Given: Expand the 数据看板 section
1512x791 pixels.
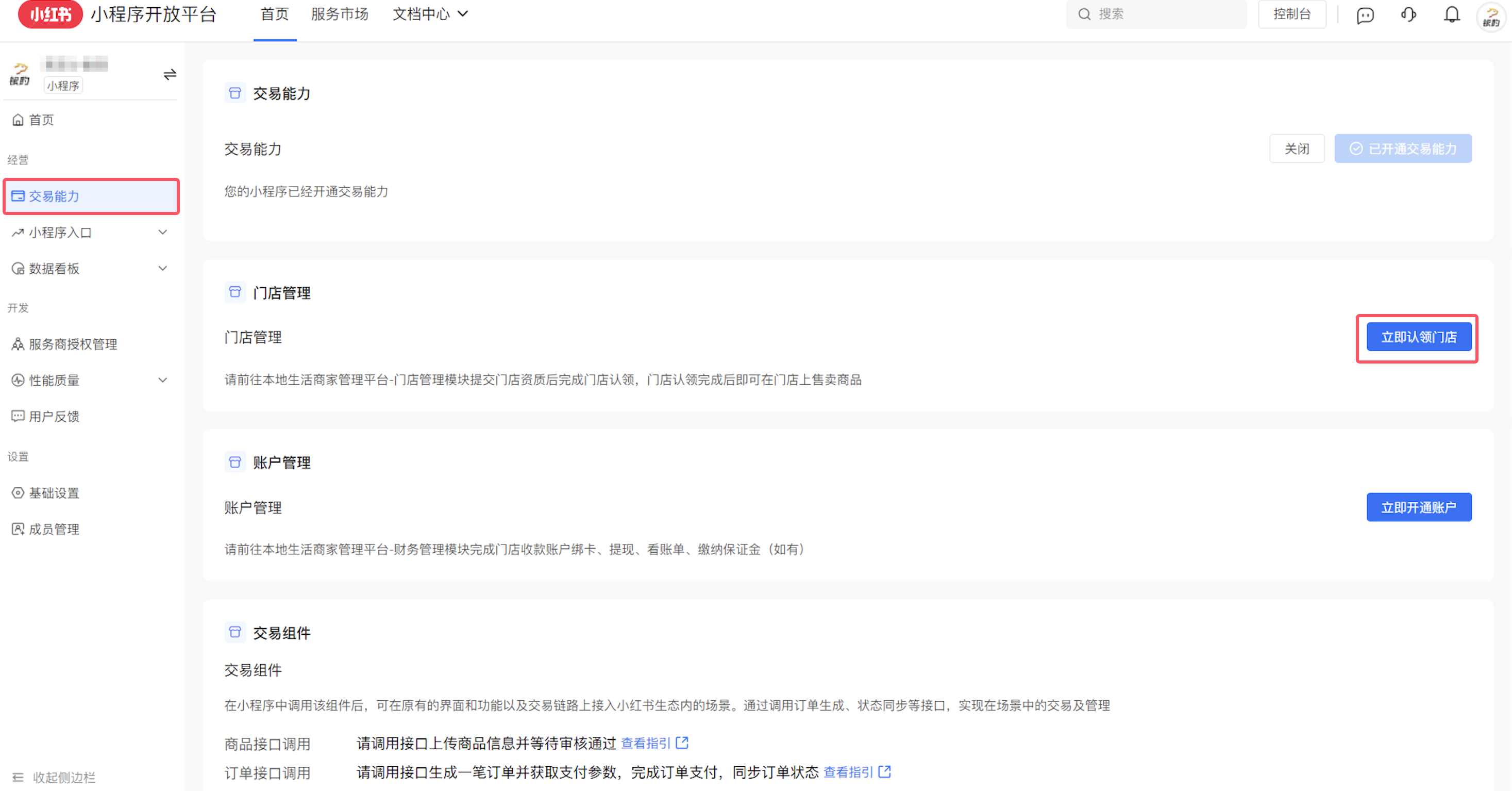Looking at the screenshot, I should coord(162,268).
